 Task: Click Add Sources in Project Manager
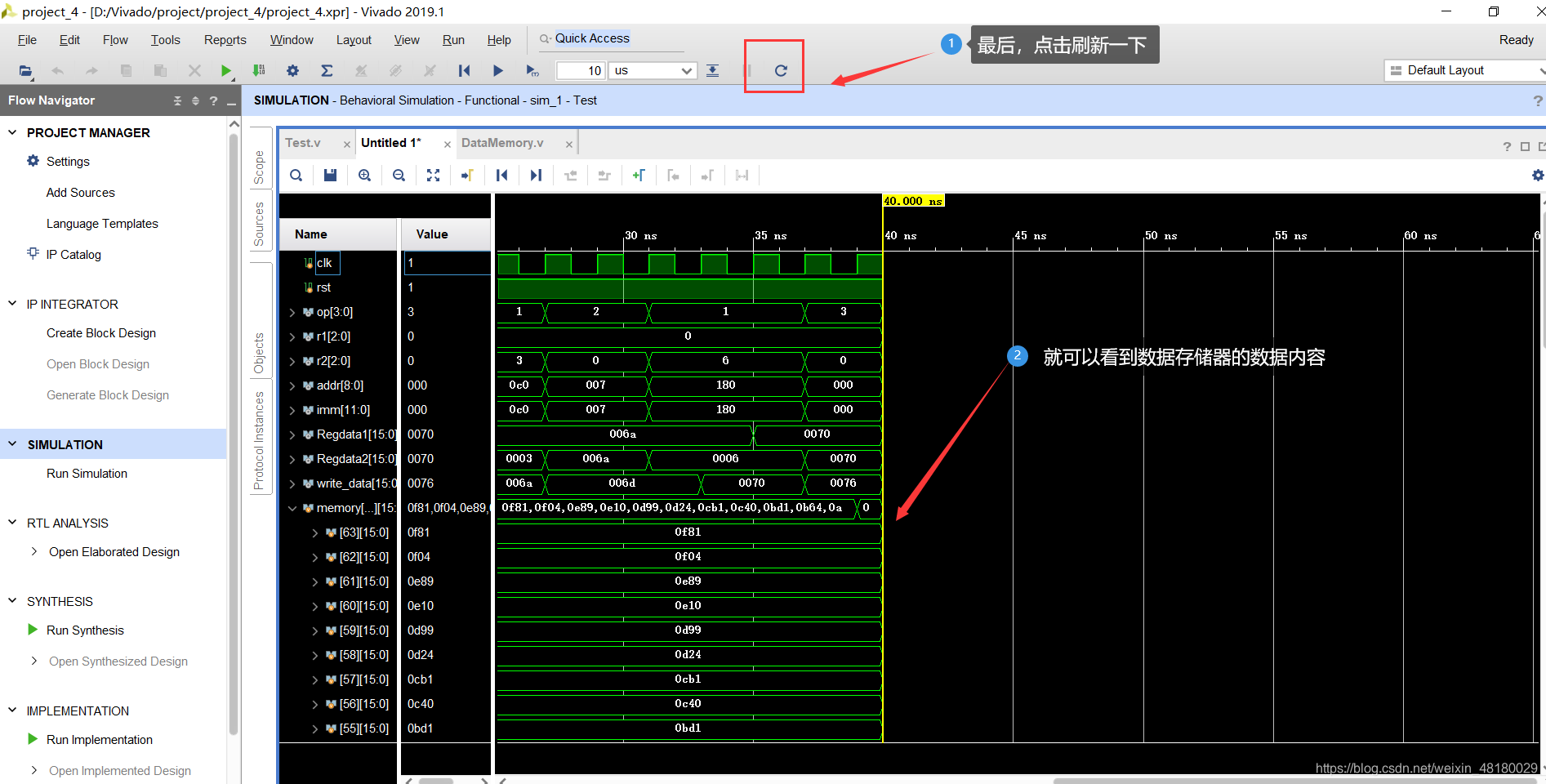click(x=81, y=193)
